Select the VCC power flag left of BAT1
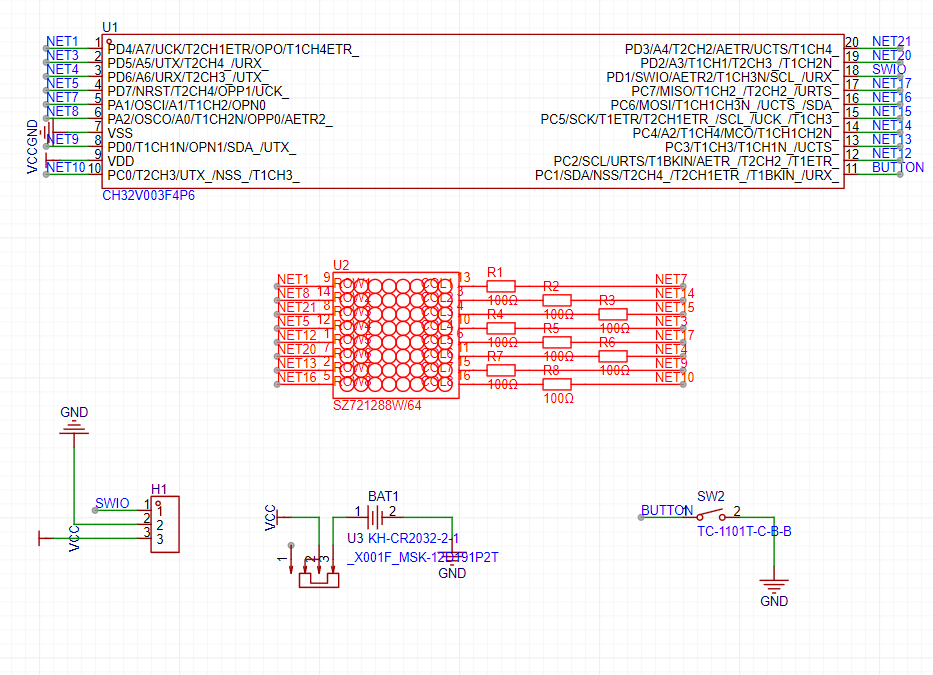 pos(277,518)
